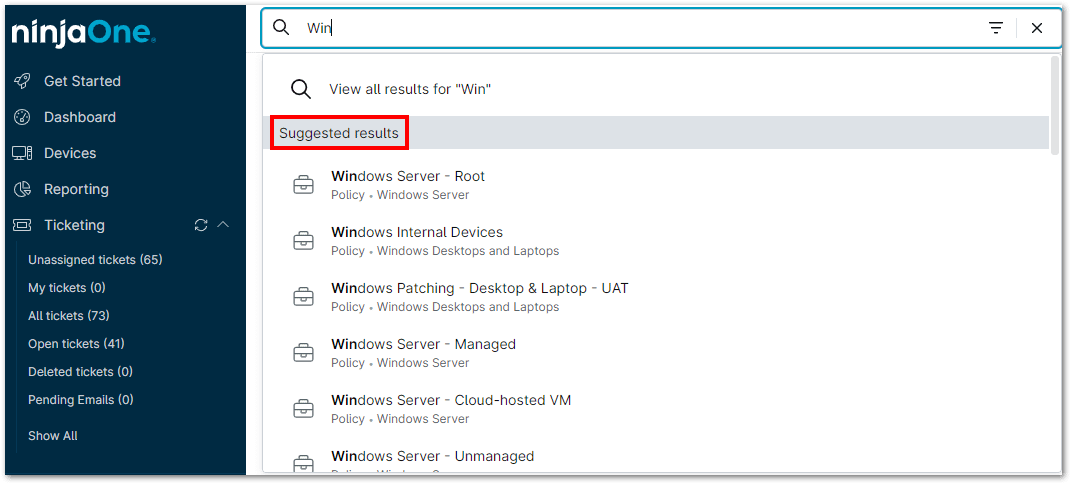This screenshot has height=484, width=1071.
Task: Collapse the Ticketing section chevron
Action: click(x=223, y=225)
